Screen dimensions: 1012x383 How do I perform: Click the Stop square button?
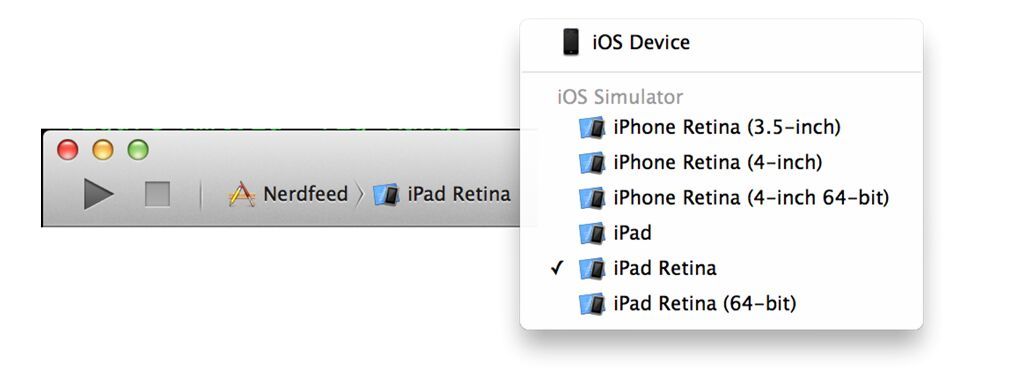(157, 194)
